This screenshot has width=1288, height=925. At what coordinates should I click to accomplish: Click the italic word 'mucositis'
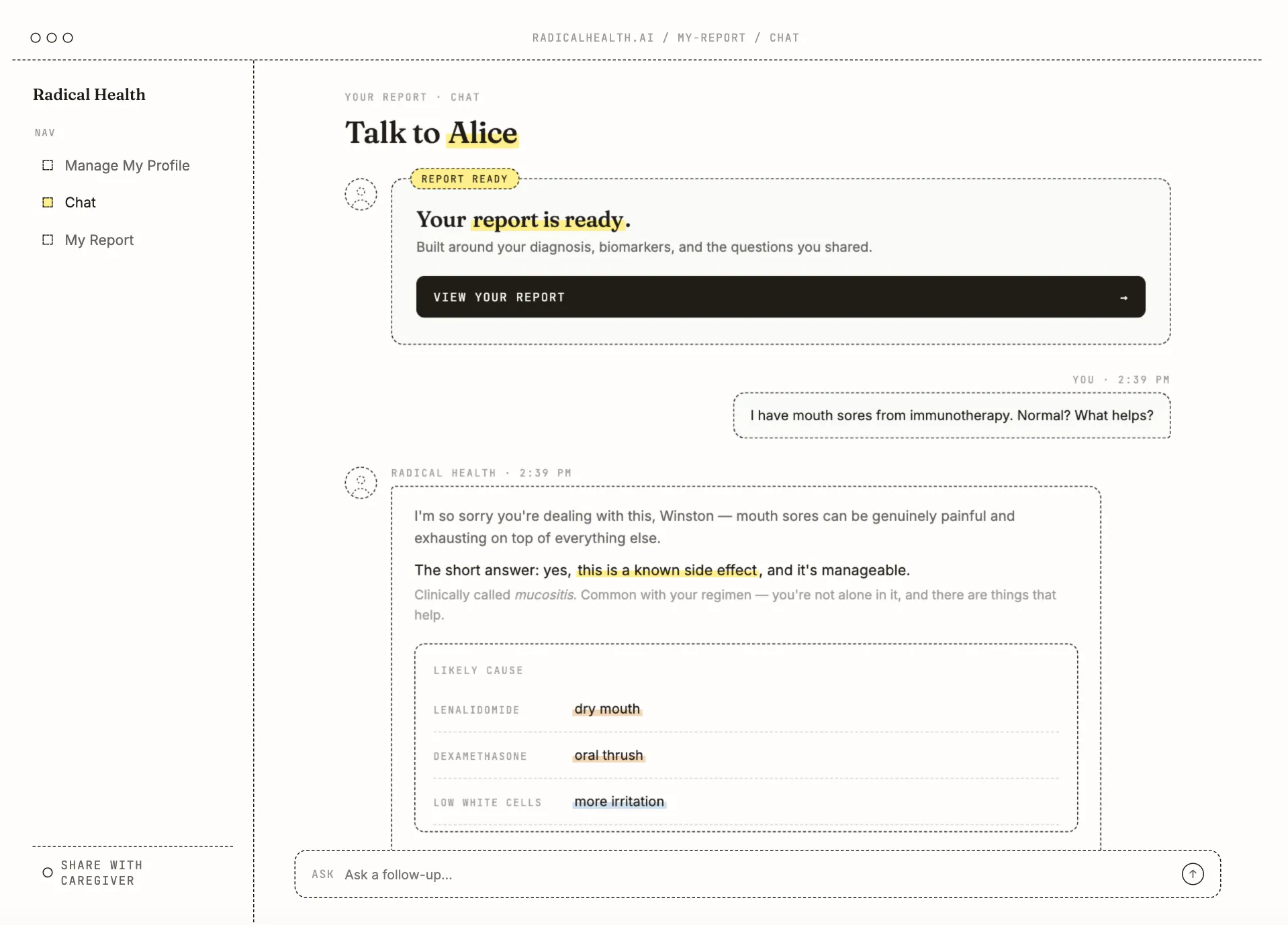click(x=544, y=595)
